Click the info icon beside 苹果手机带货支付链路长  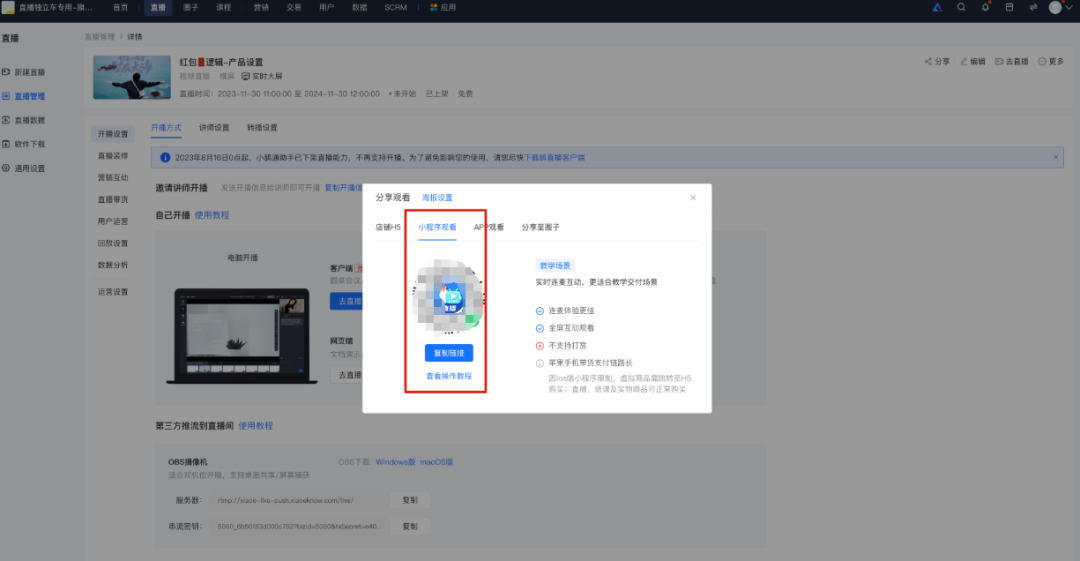coord(540,363)
